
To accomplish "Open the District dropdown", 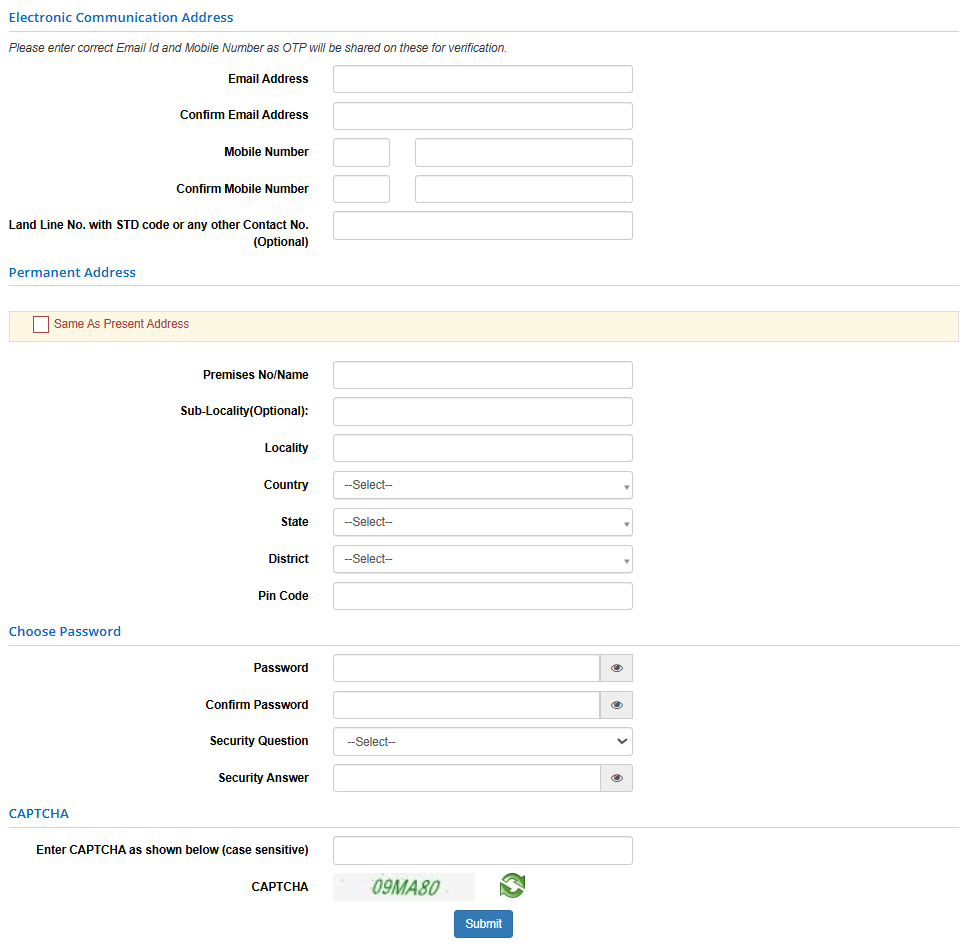I will pos(482,559).
